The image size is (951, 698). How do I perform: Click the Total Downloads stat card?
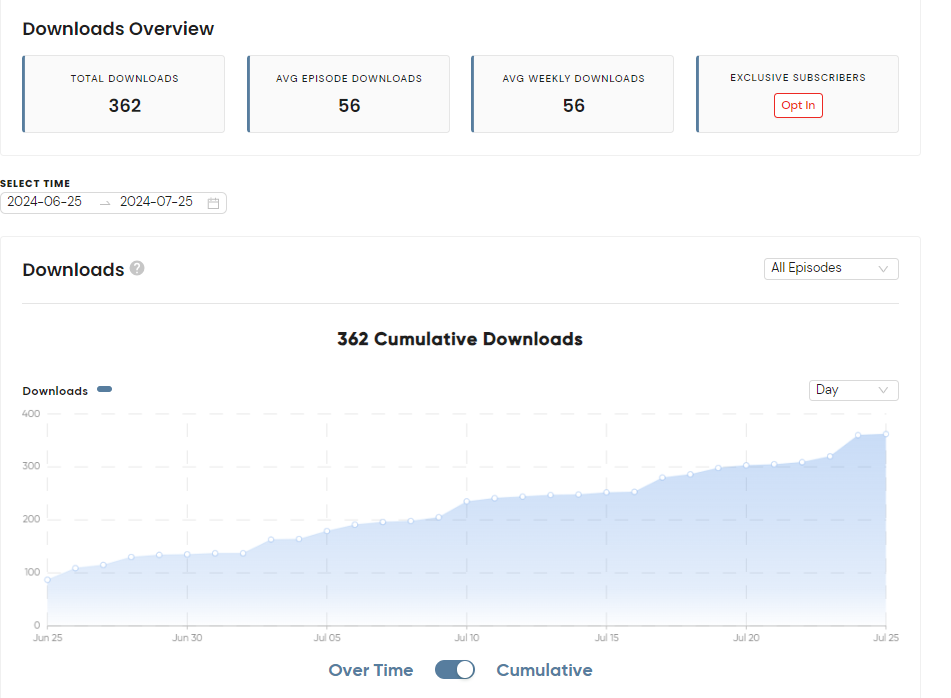123,94
